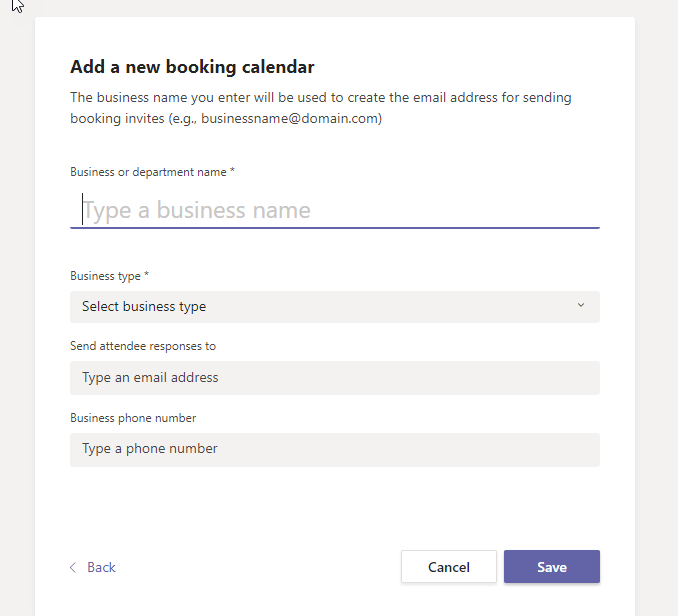This screenshot has height=616, width=678.
Task: Expand the Business type chevron arrow
Action: pos(581,306)
